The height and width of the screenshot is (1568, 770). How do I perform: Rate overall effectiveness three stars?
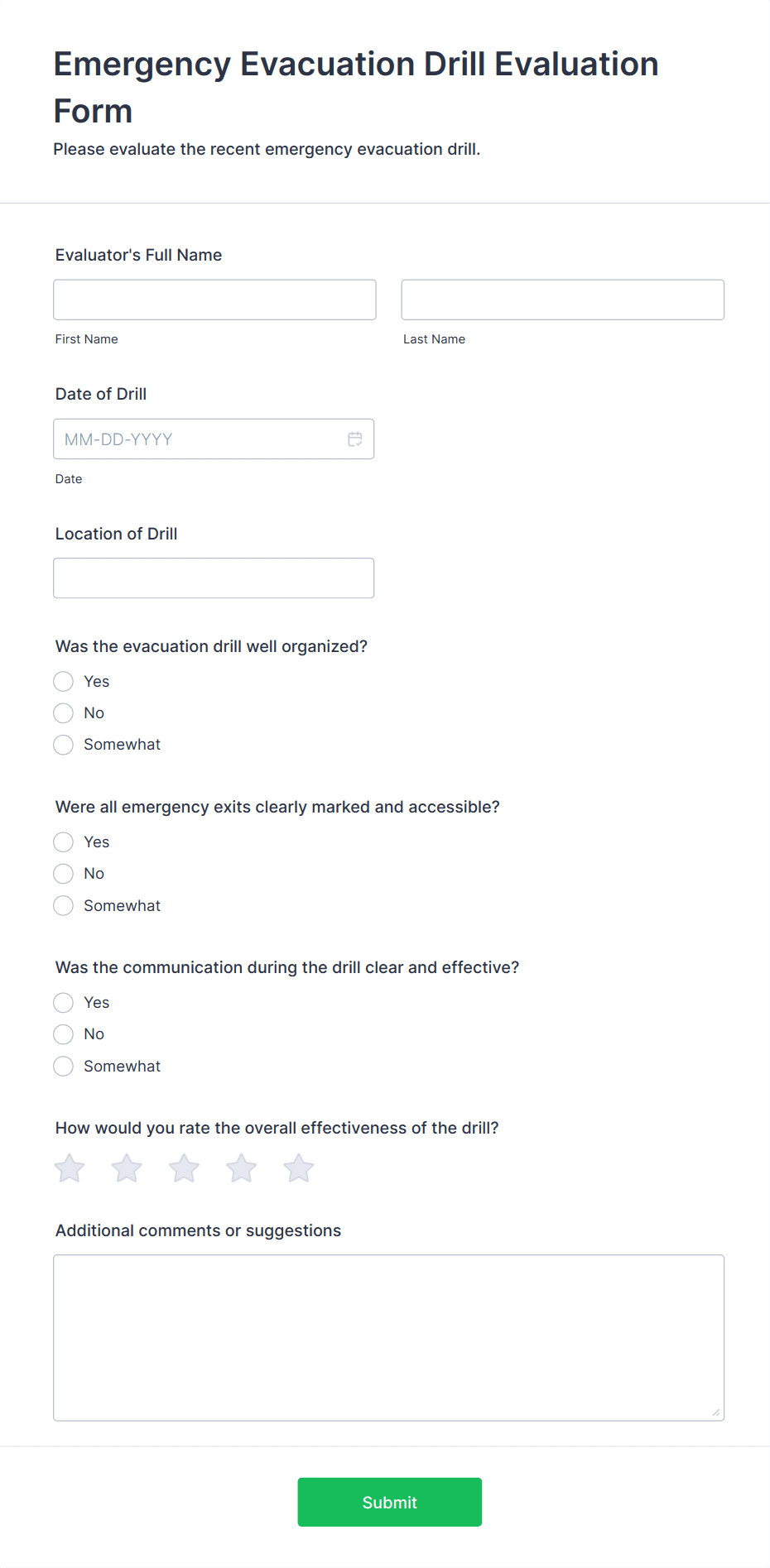[x=184, y=1168]
